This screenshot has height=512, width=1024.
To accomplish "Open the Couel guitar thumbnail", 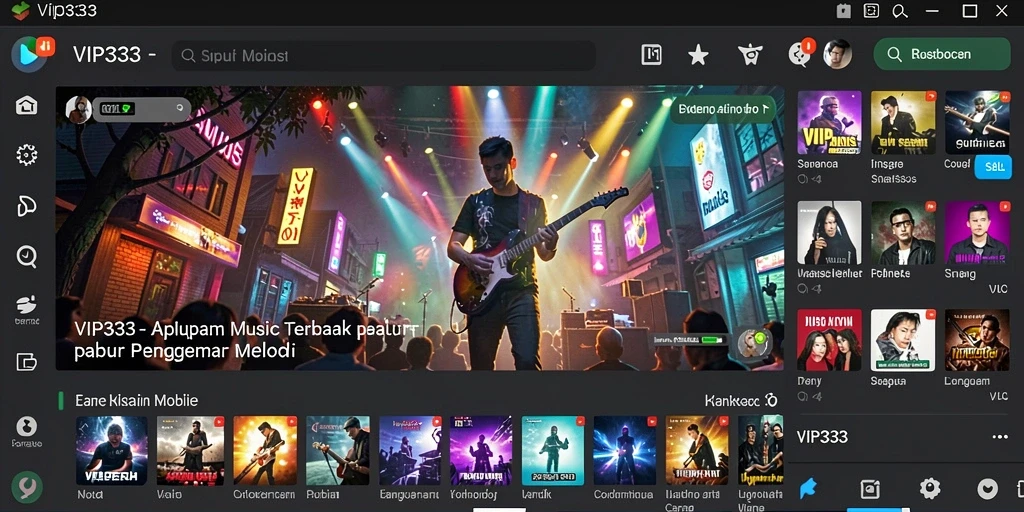I will click(977, 122).
